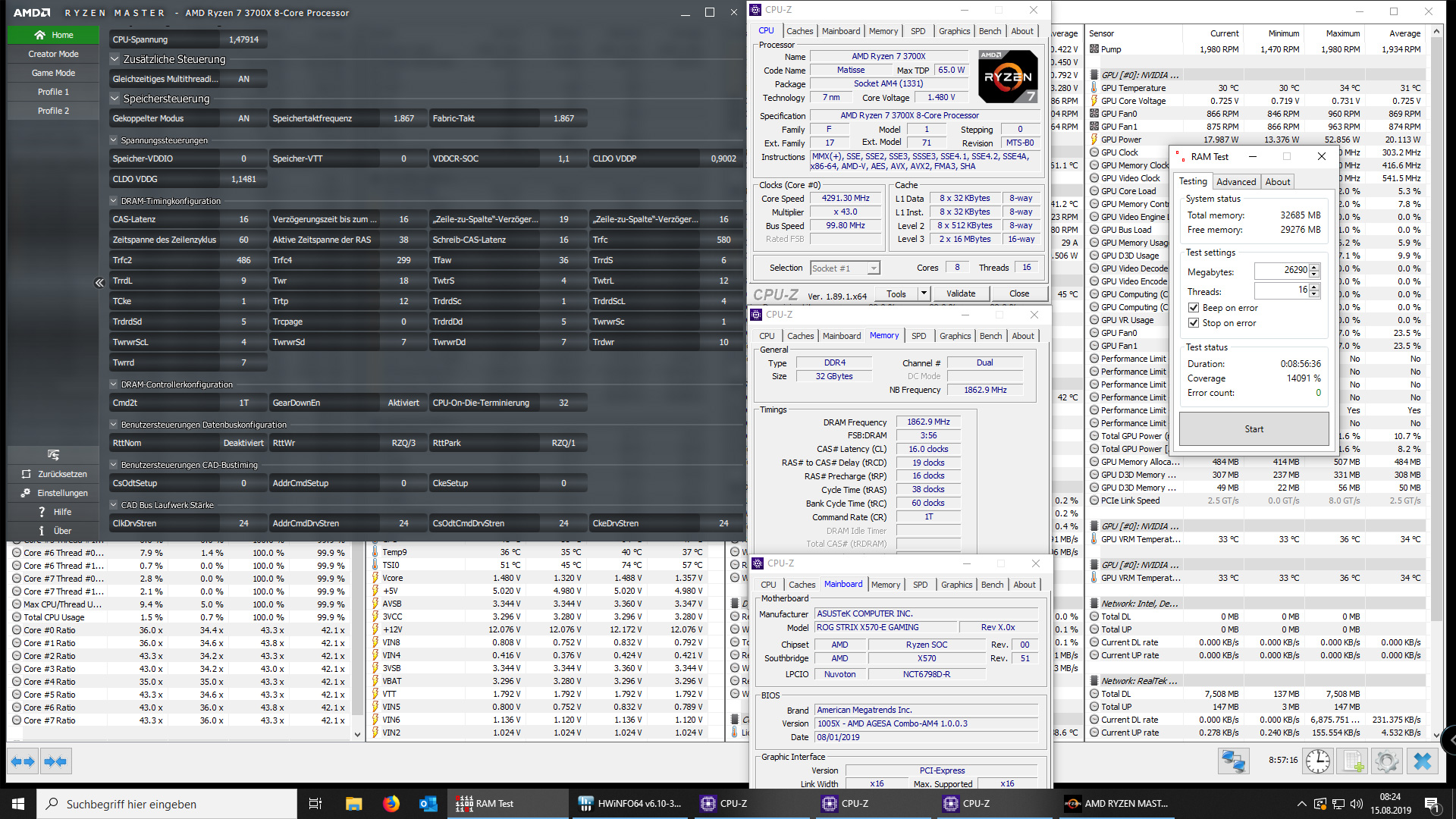Open the CPU-Z Tools dropdown arrow
This screenshot has height=819, width=1456.
click(924, 293)
